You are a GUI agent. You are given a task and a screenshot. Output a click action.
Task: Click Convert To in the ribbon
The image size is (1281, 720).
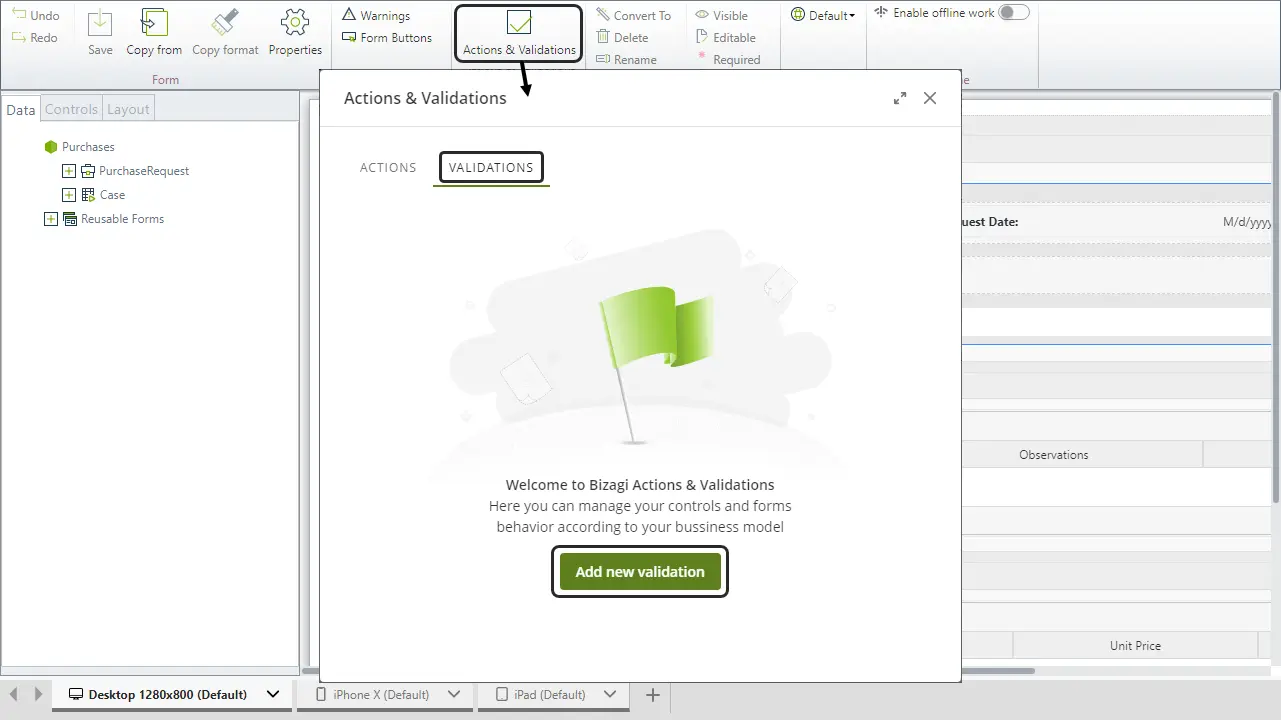pyautogui.click(x=634, y=15)
